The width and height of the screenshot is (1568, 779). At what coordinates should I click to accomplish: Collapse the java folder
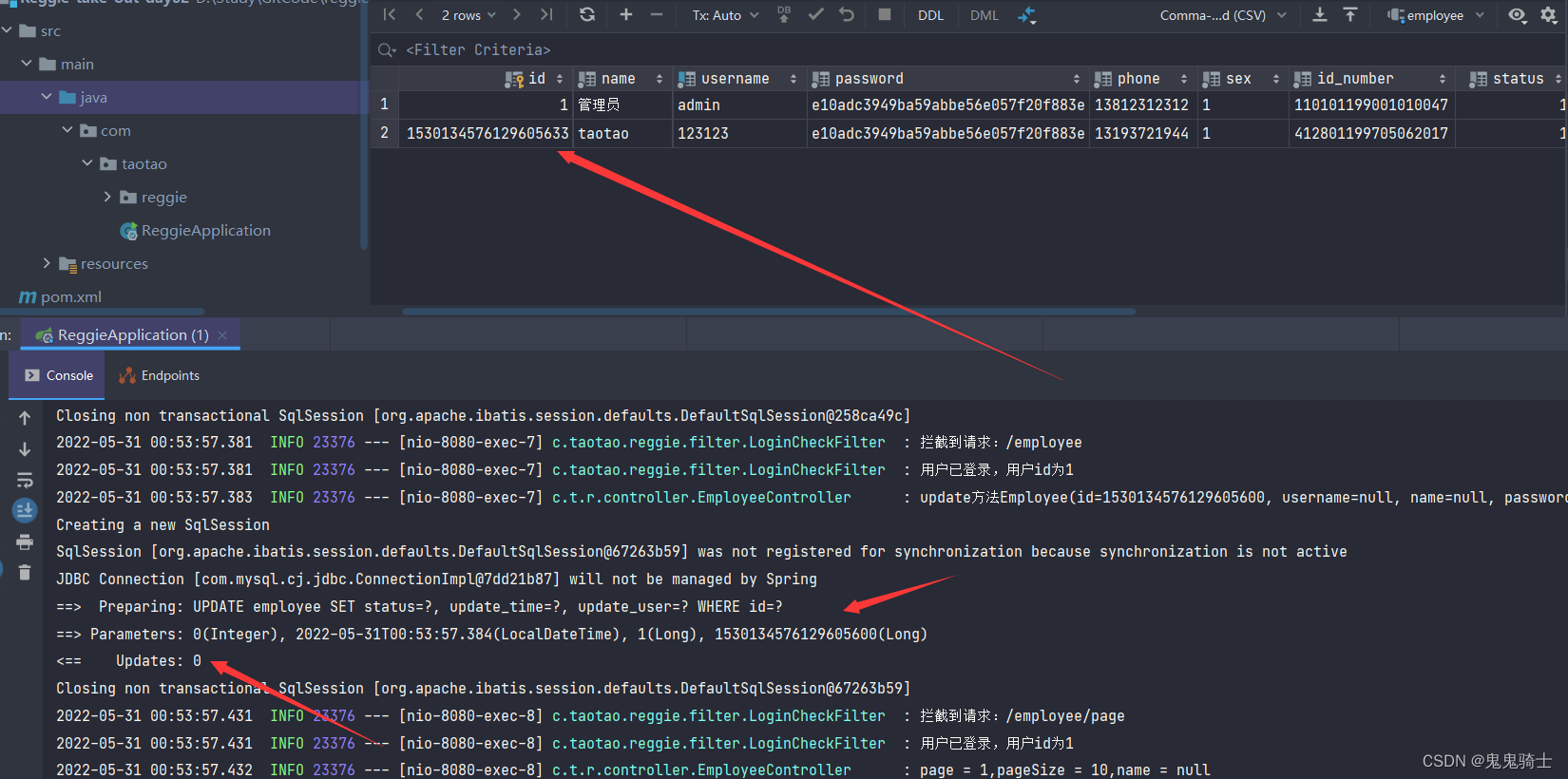(47, 97)
